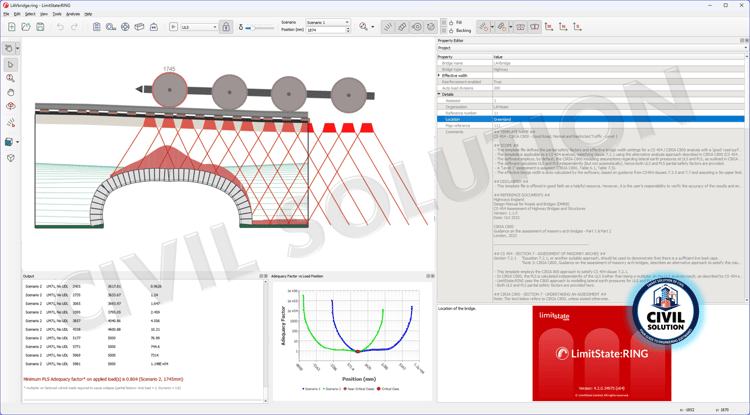This screenshot has height=415, width=750.
Task: Expand the Effective width property
Action: [439, 76]
